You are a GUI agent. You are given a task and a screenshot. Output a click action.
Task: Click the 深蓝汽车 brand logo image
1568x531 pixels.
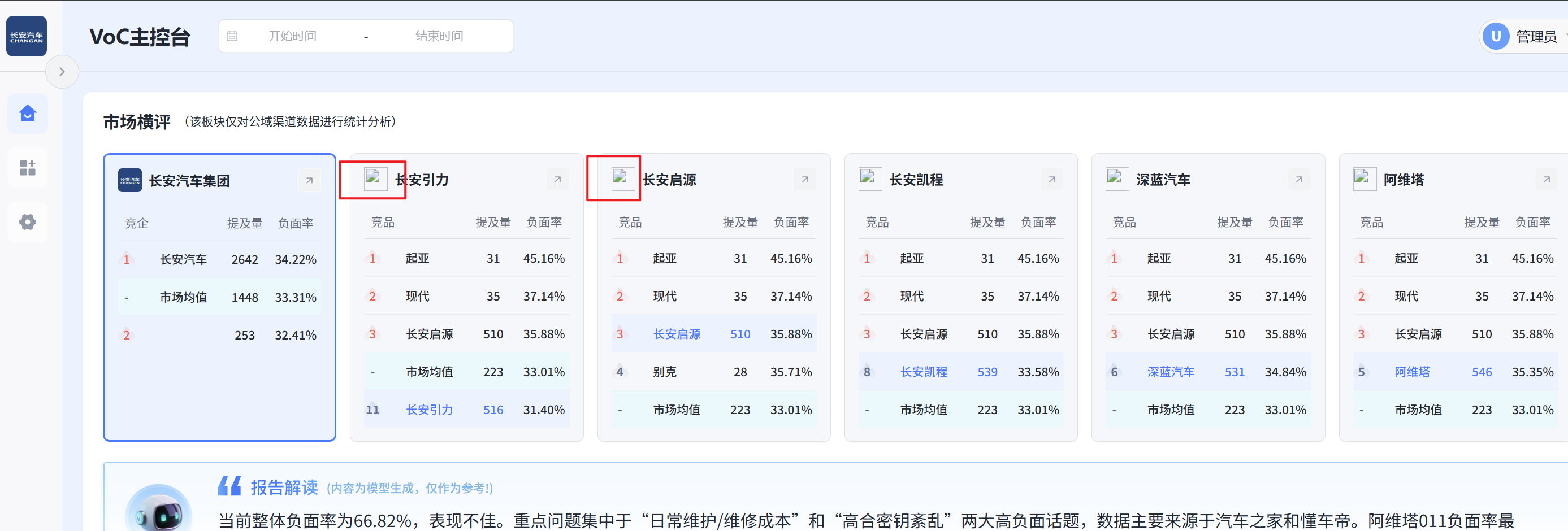pos(1117,179)
